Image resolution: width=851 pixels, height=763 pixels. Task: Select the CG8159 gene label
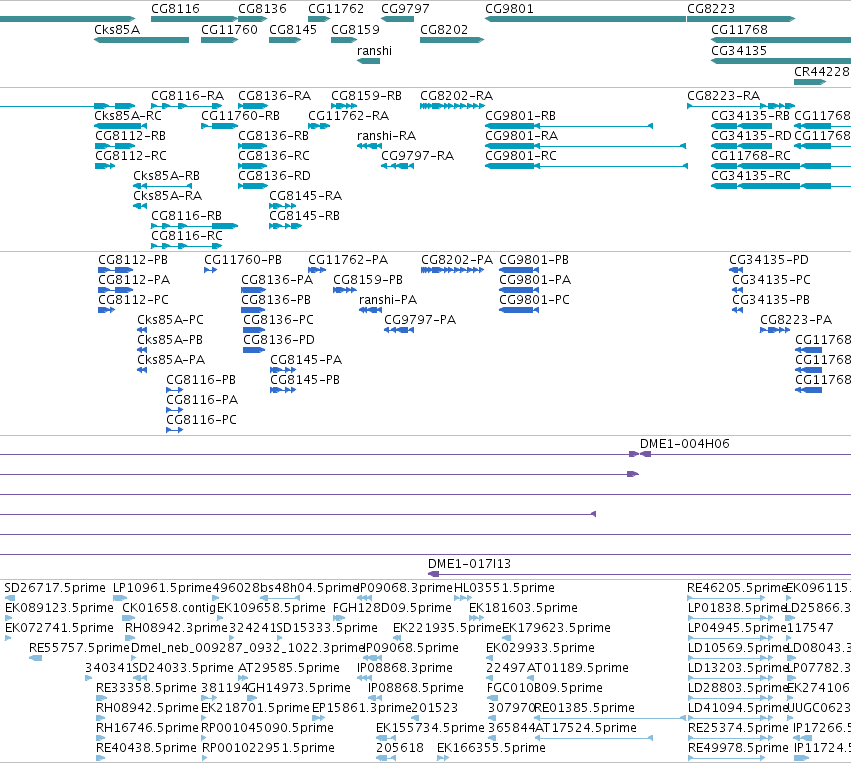(355, 29)
